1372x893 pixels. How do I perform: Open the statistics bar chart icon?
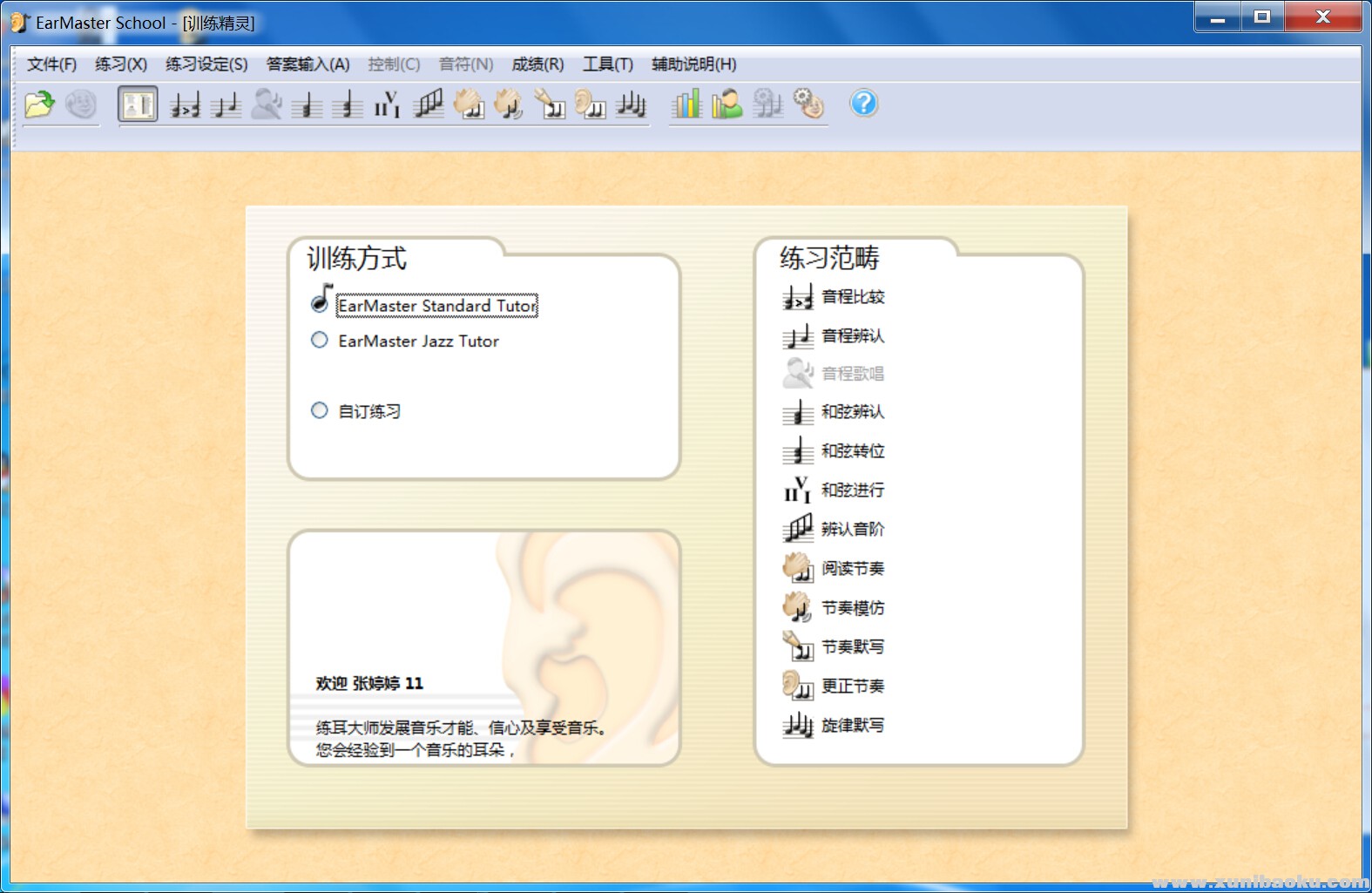point(686,105)
